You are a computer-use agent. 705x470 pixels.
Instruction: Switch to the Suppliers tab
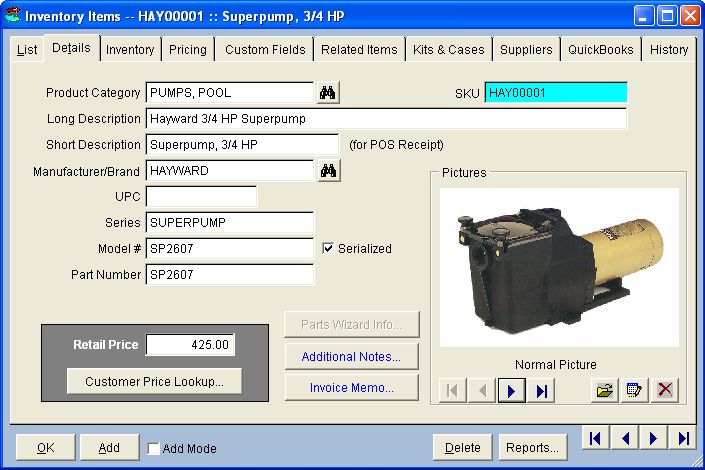coord(526,49)
